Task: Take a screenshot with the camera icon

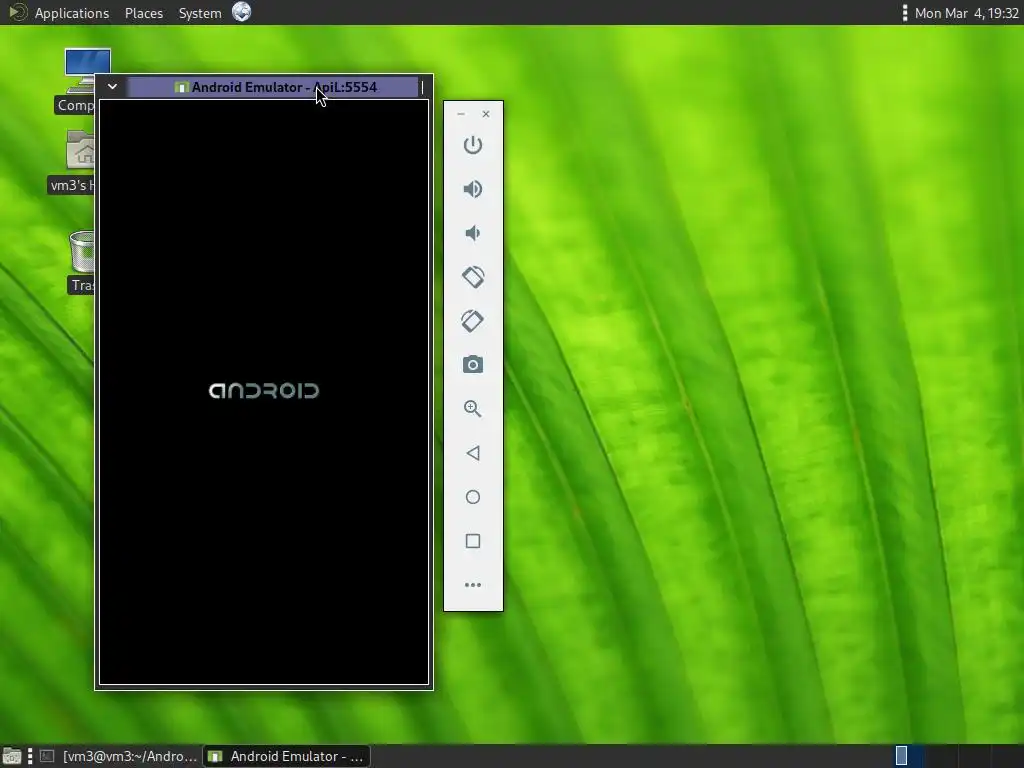Action: [473, 364]
